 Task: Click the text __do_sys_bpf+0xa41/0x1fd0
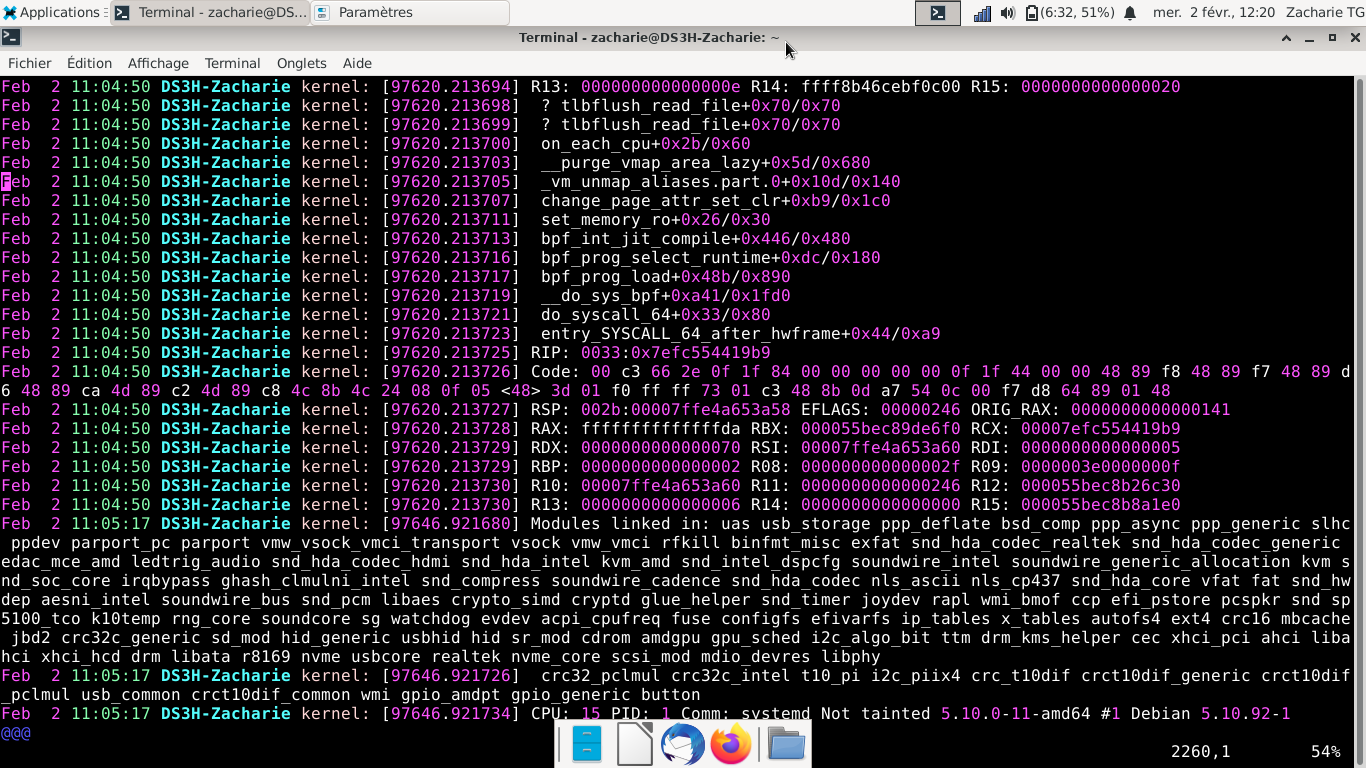pos(665,295)
